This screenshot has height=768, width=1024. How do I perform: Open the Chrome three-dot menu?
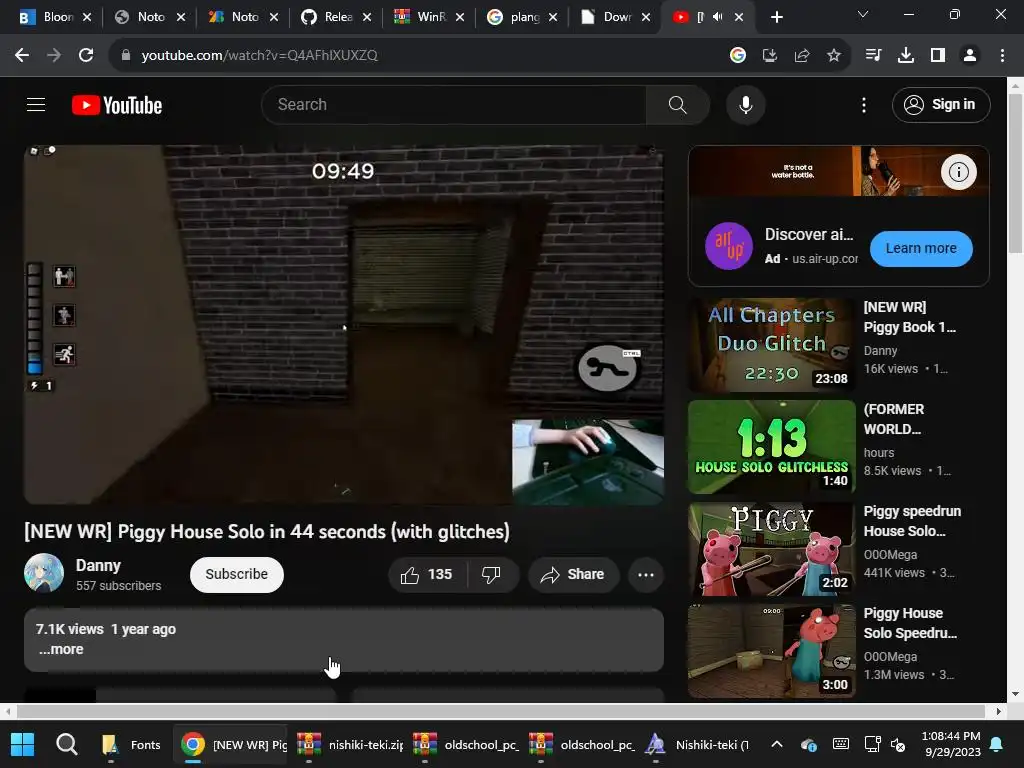coord(1002,56)
